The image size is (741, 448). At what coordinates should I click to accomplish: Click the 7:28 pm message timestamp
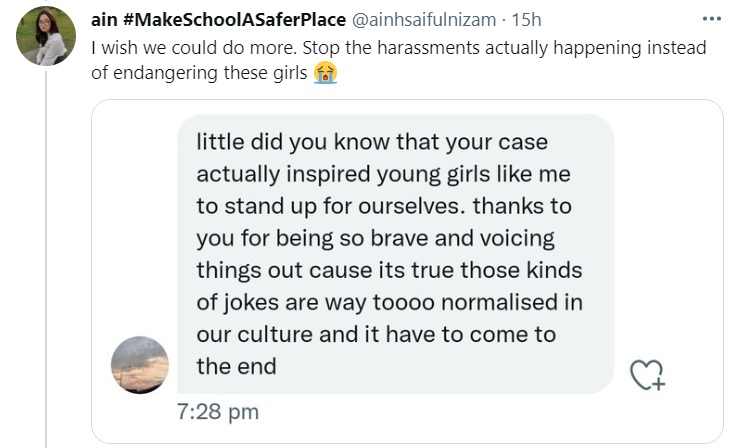click(217, 411)
